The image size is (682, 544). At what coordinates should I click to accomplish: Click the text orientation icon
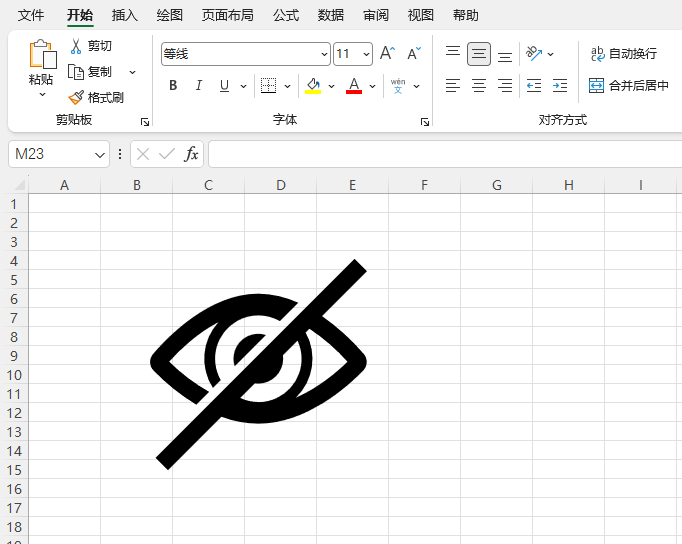pyautogui.click(x=534, y=53)
